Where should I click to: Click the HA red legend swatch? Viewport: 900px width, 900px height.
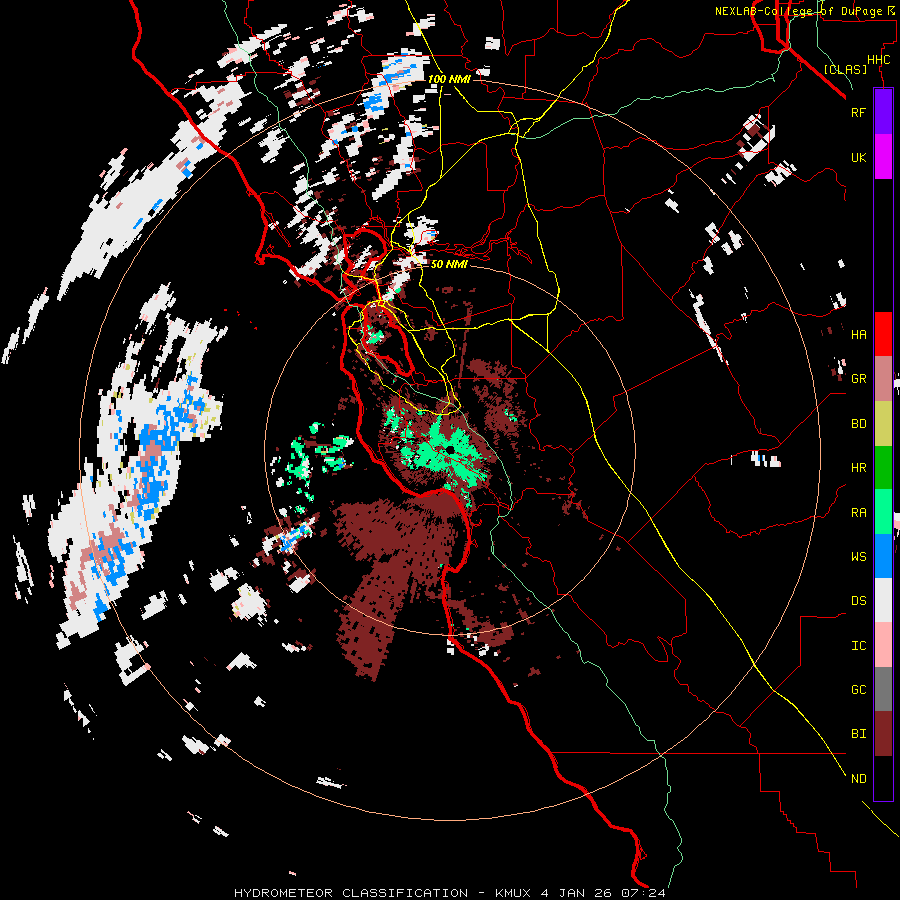(x=883, y=334)
